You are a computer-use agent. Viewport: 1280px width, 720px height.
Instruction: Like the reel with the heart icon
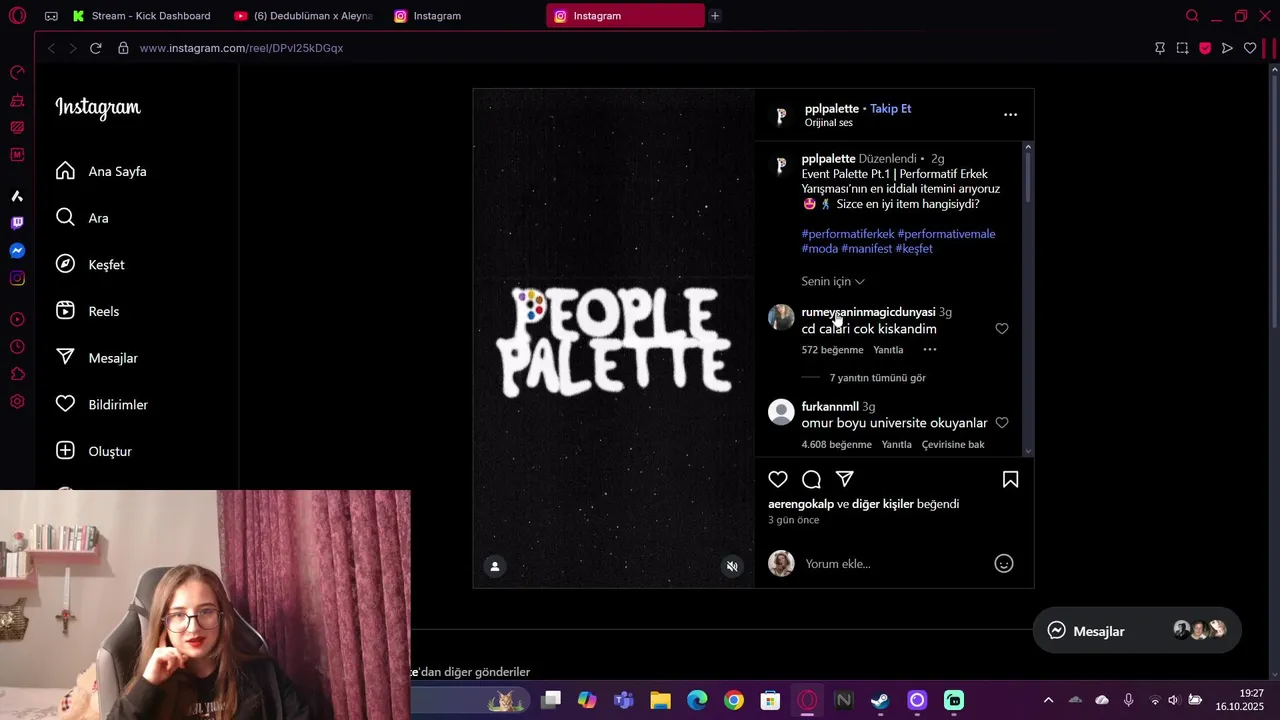[x=778, y=479]
